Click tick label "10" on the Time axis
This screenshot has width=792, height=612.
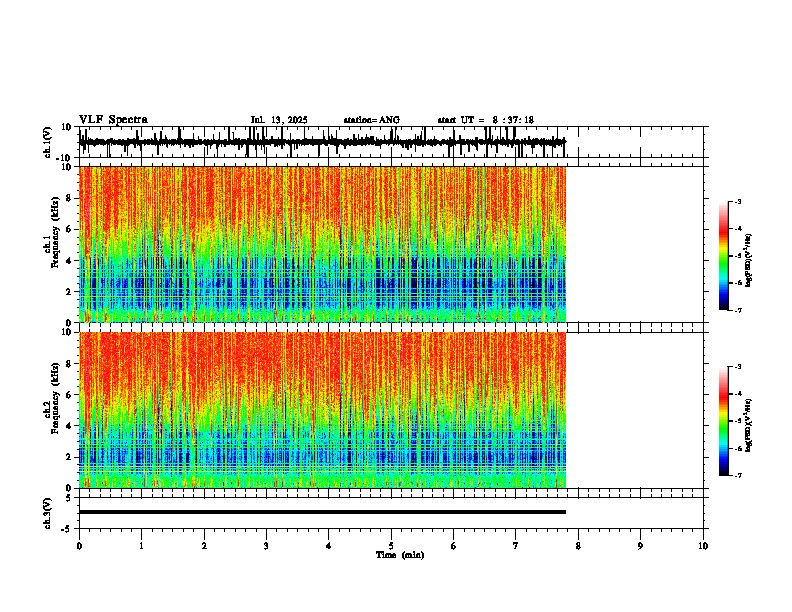pyautogui.click(x=703, y=546)
